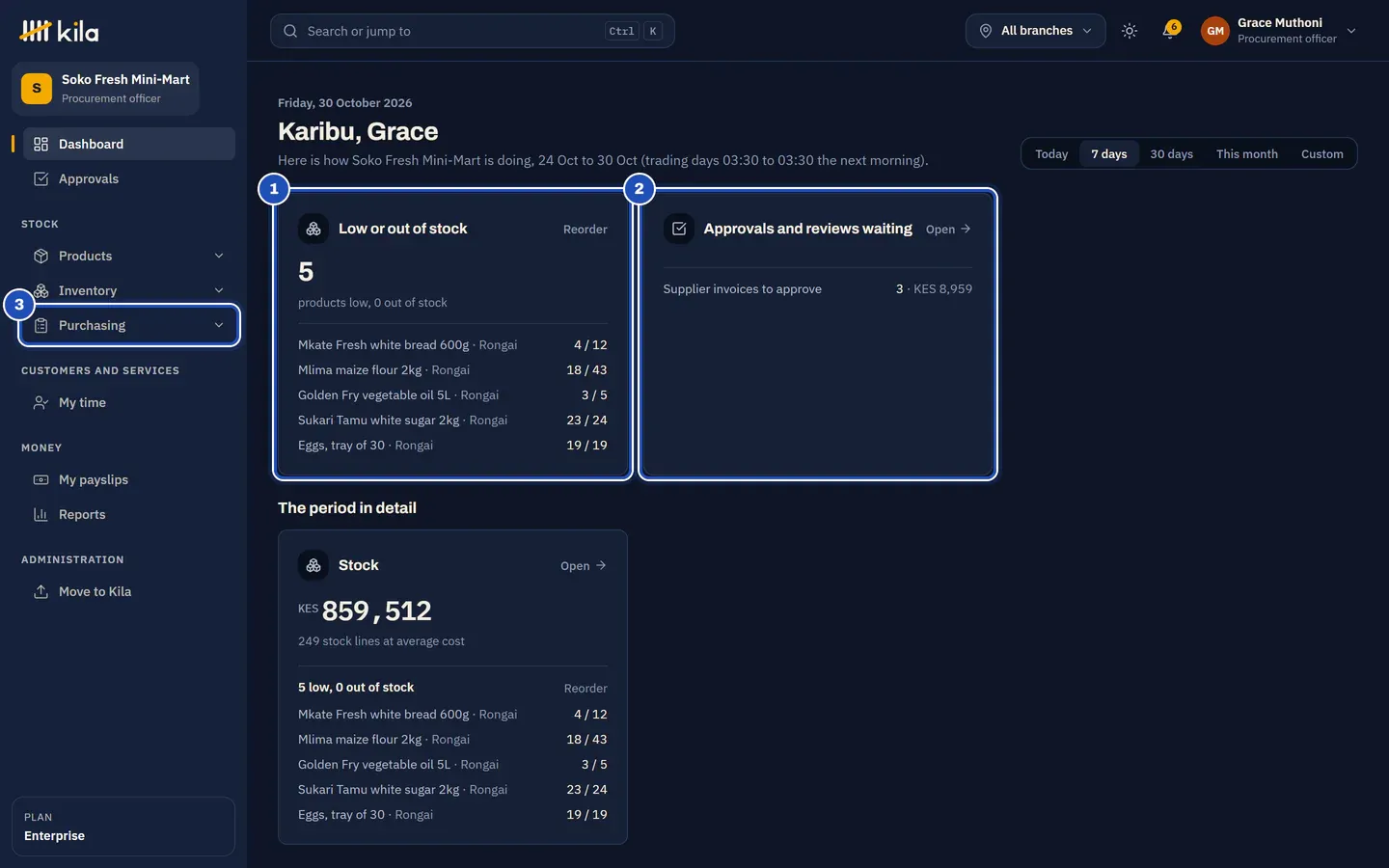Screen dimensions: 1389x868
Task: Click the My time person icon
Action: click(x=41, y=402)
